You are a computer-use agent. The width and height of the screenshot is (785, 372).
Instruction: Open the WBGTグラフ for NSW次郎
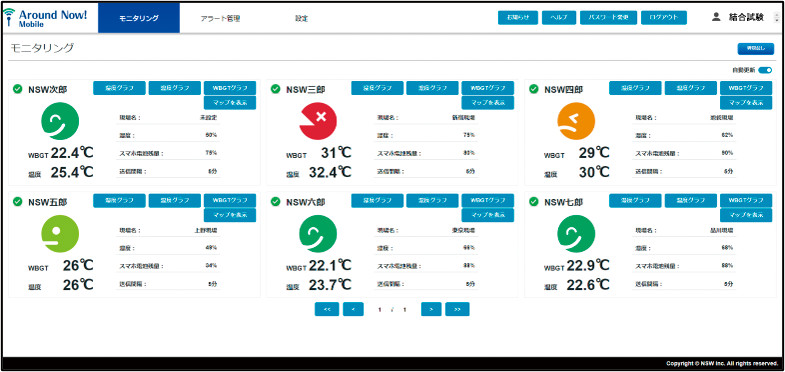(x=230, y=88)
